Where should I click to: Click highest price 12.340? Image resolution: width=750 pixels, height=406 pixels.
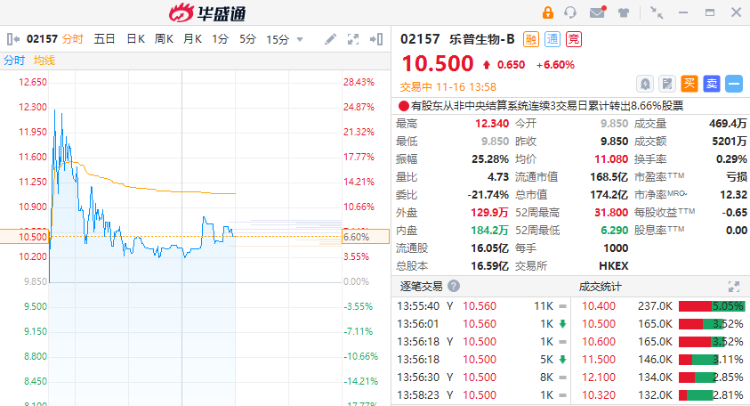[492, 123]
